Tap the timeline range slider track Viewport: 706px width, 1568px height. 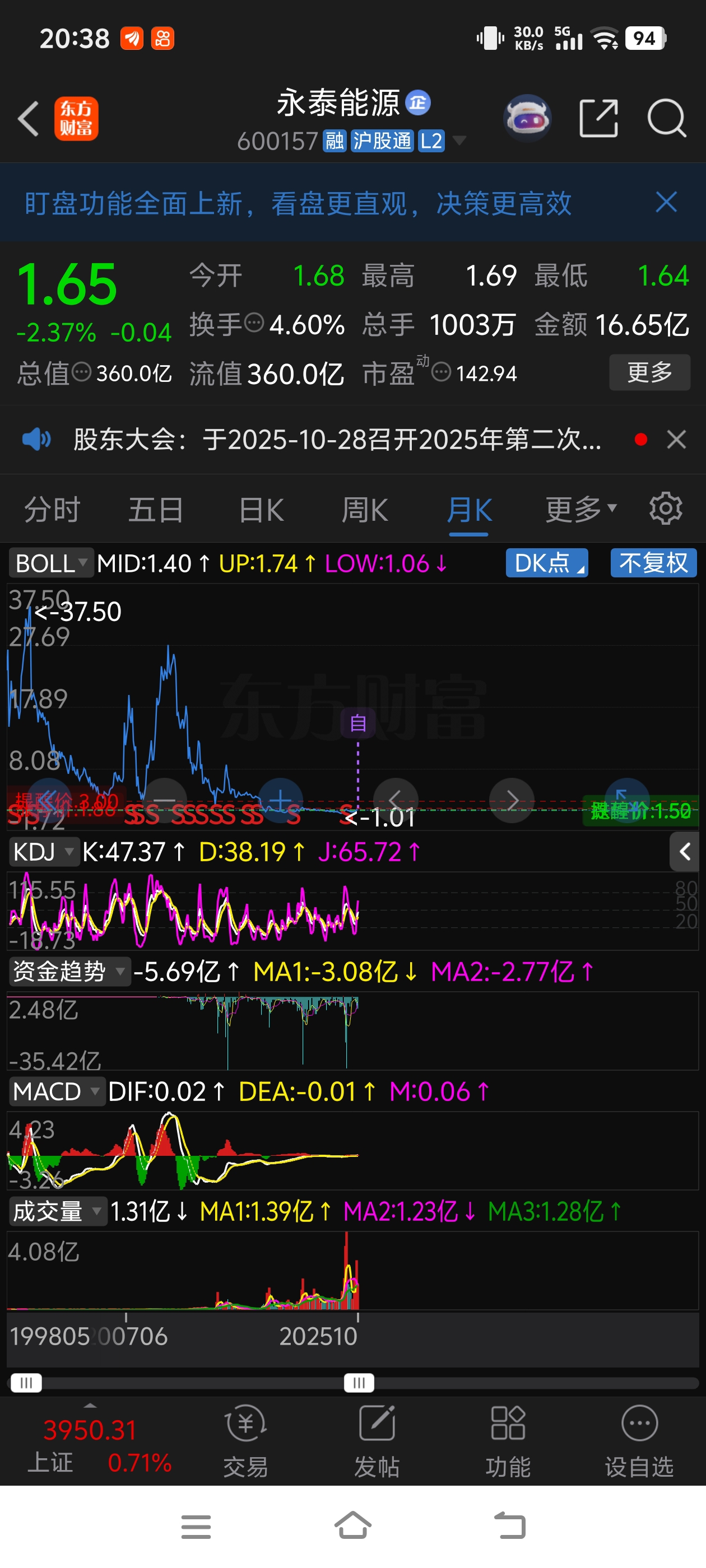point(352,1382)
